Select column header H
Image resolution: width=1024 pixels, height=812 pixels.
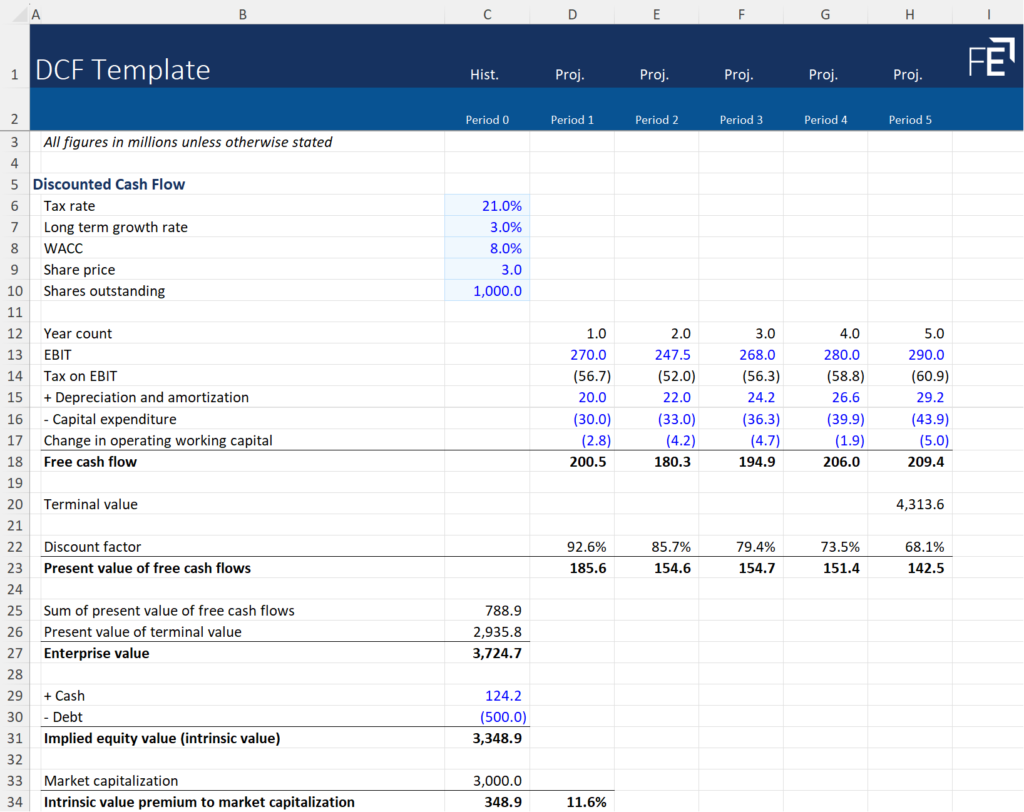tap(909, 14)
